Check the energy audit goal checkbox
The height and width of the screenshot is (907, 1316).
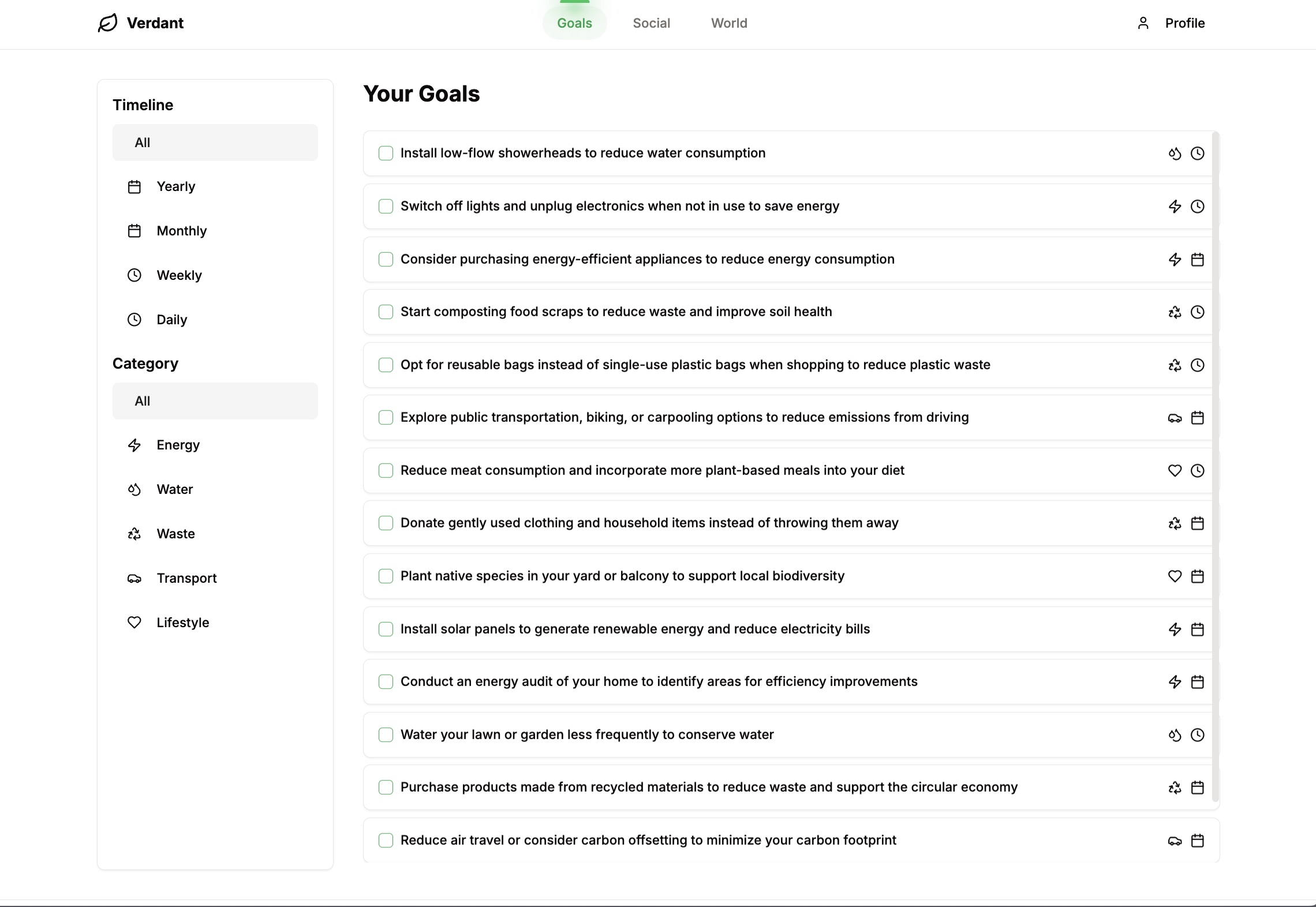coord(386,682)
